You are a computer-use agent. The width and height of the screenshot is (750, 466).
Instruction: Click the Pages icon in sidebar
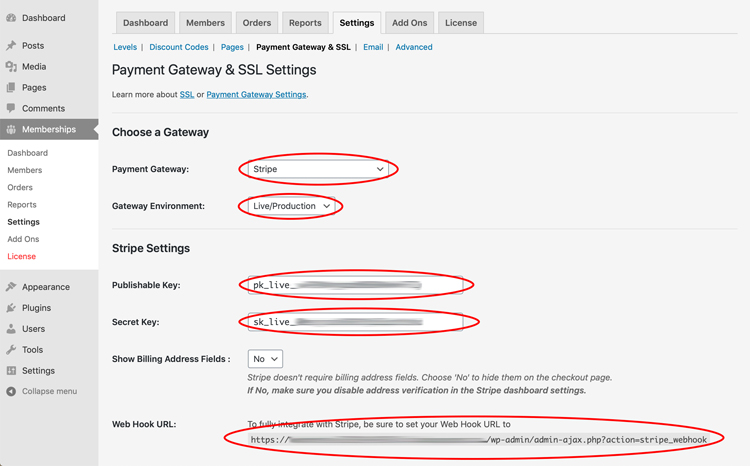coord(11,88)
